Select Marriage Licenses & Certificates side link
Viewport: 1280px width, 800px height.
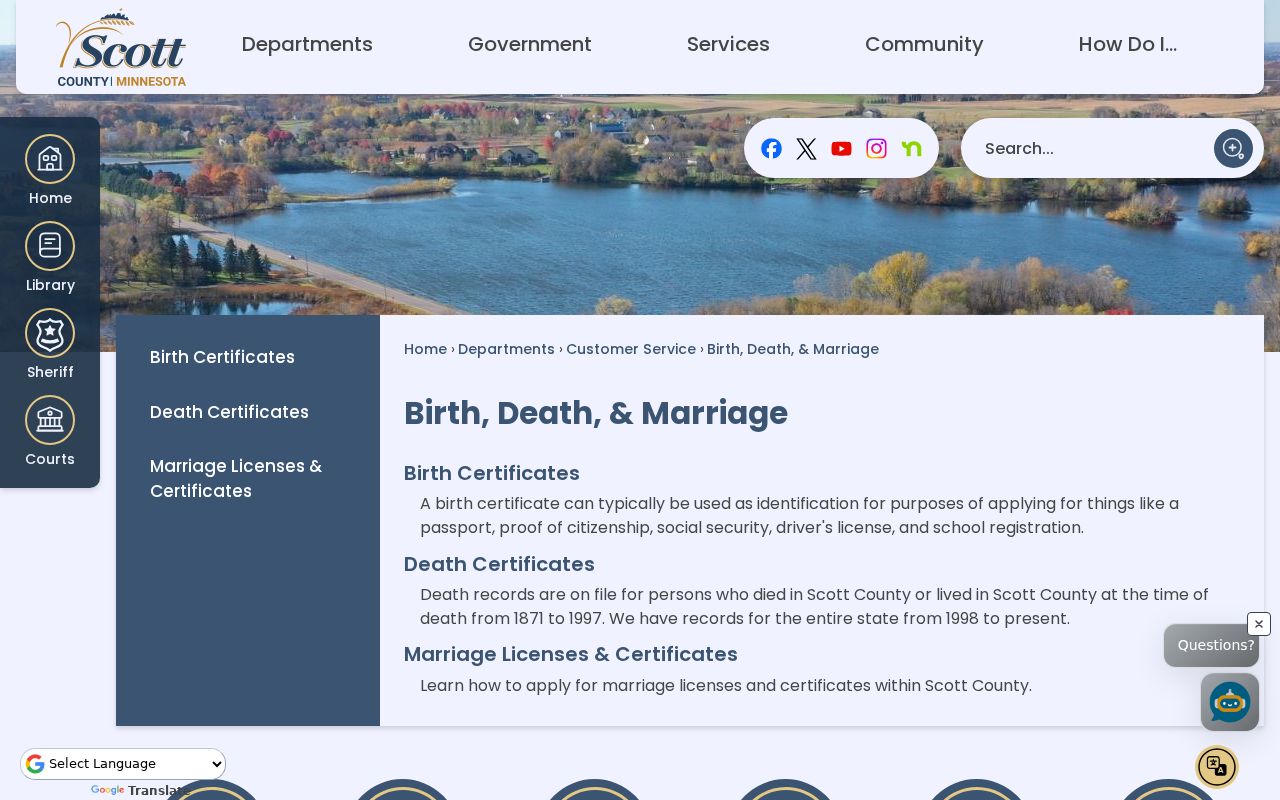(236, 479)
